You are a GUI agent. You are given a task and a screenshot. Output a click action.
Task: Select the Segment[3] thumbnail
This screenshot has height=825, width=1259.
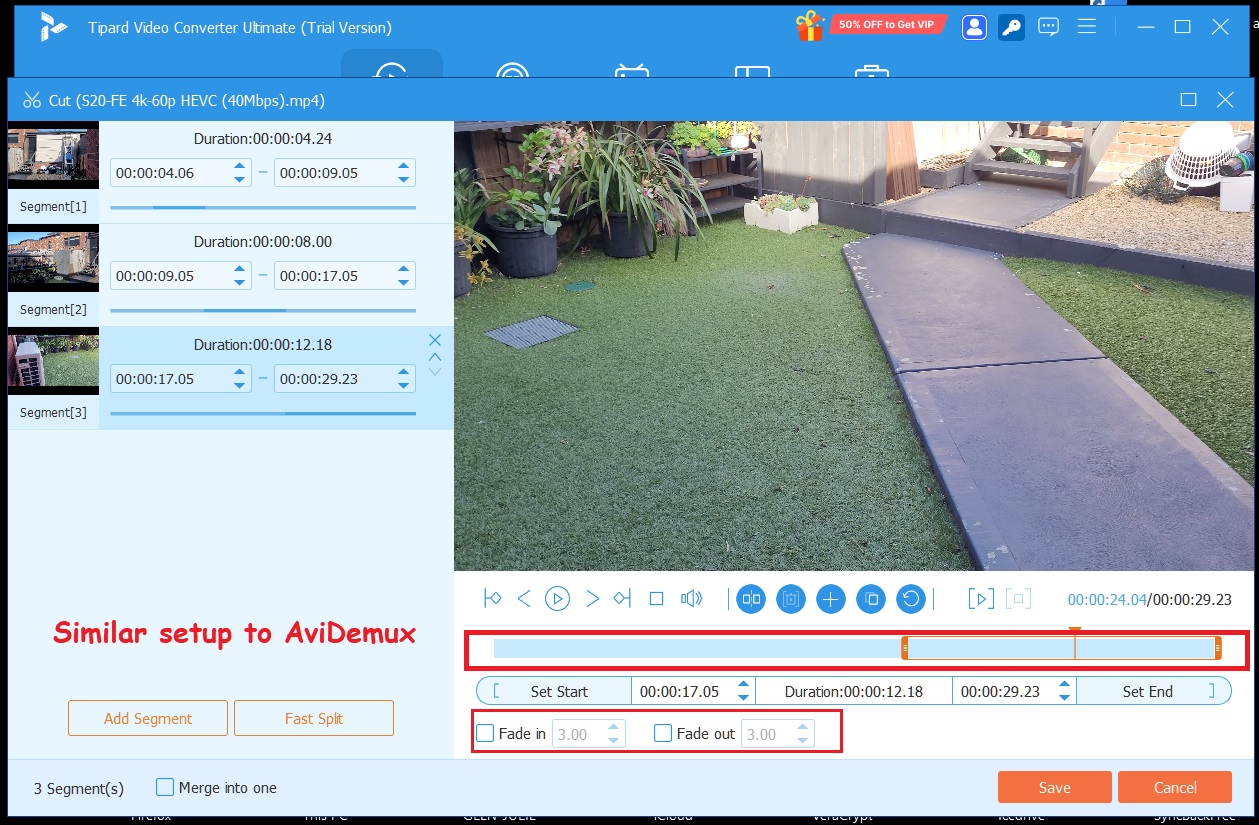53,361
